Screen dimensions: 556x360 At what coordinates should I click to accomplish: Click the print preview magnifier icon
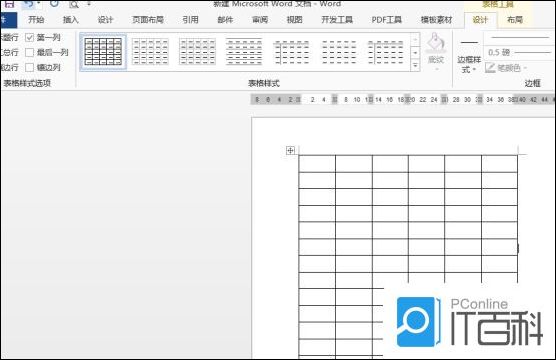(x=74, y=4)
